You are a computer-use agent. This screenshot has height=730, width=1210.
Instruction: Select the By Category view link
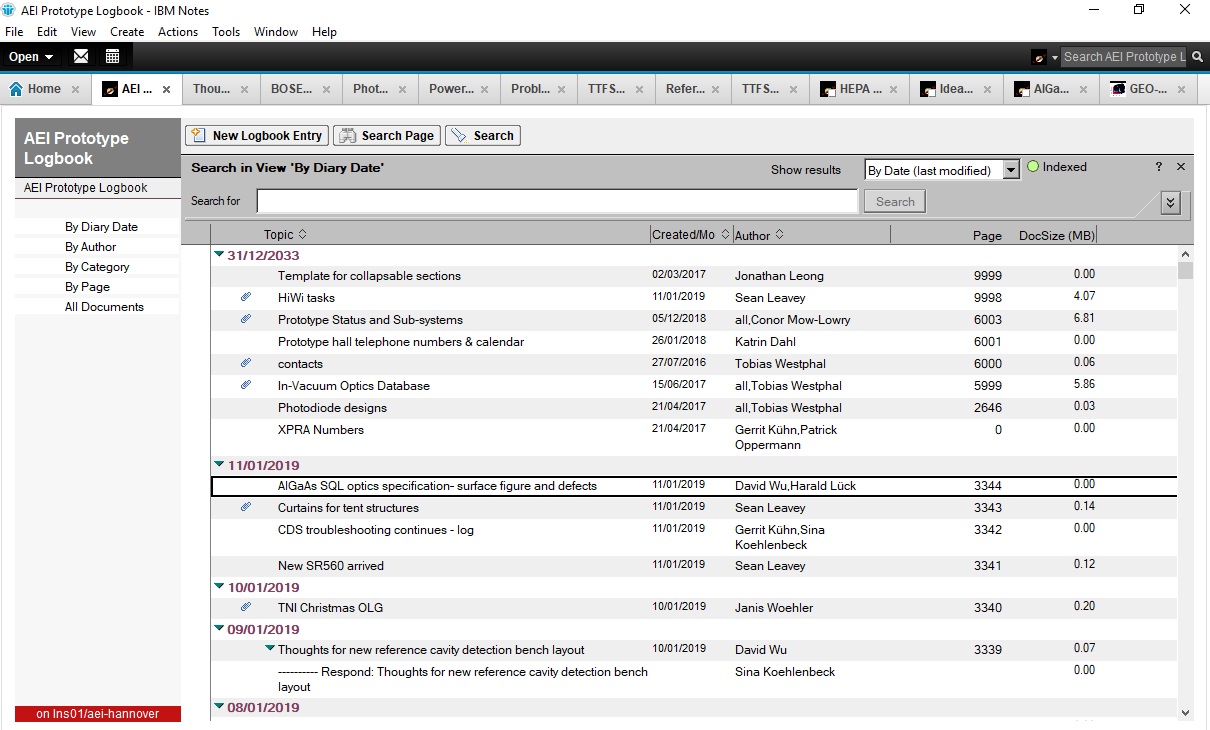coord(97,267)
